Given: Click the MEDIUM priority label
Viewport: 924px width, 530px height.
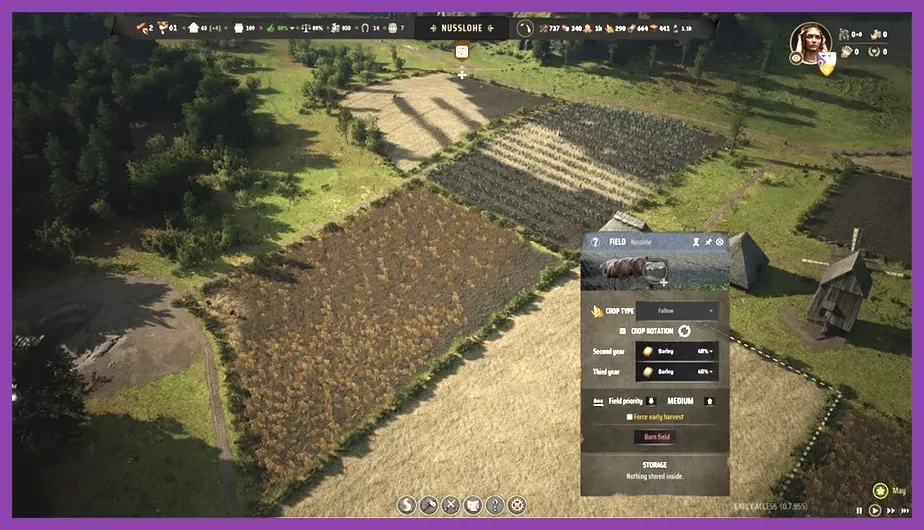Looking at the screenshot, I should [x=680, y=401].
